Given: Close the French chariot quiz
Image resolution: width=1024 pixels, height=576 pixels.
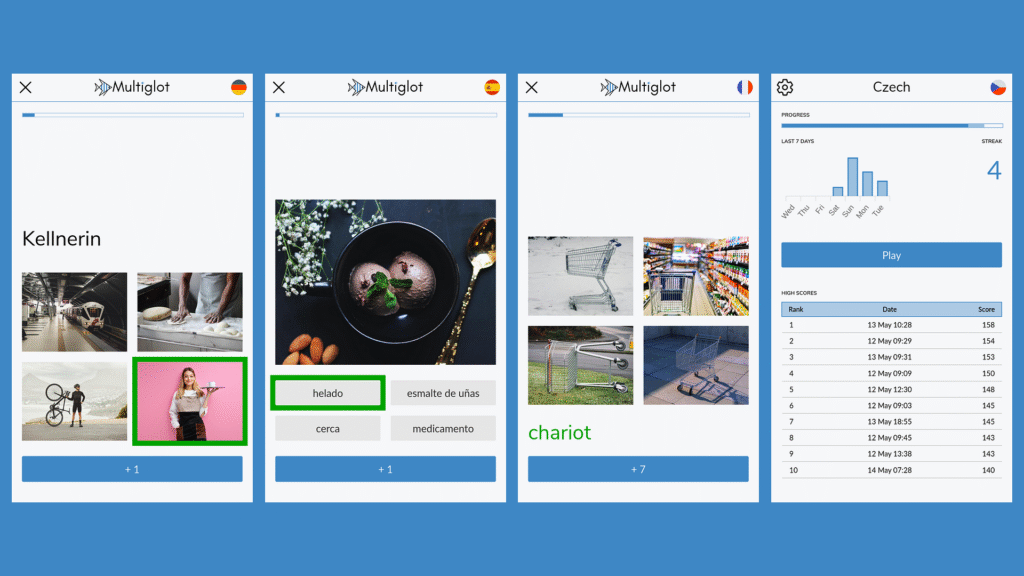Looking at the screenshot, I should click(x=532, y=87).
